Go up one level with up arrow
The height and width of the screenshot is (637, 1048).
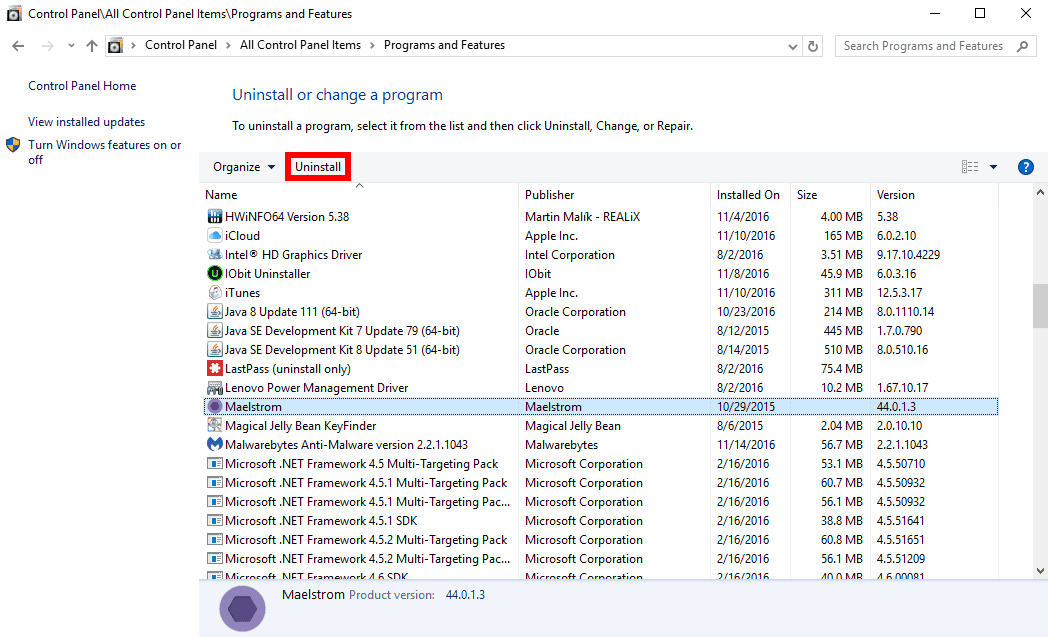click(92, 46)
